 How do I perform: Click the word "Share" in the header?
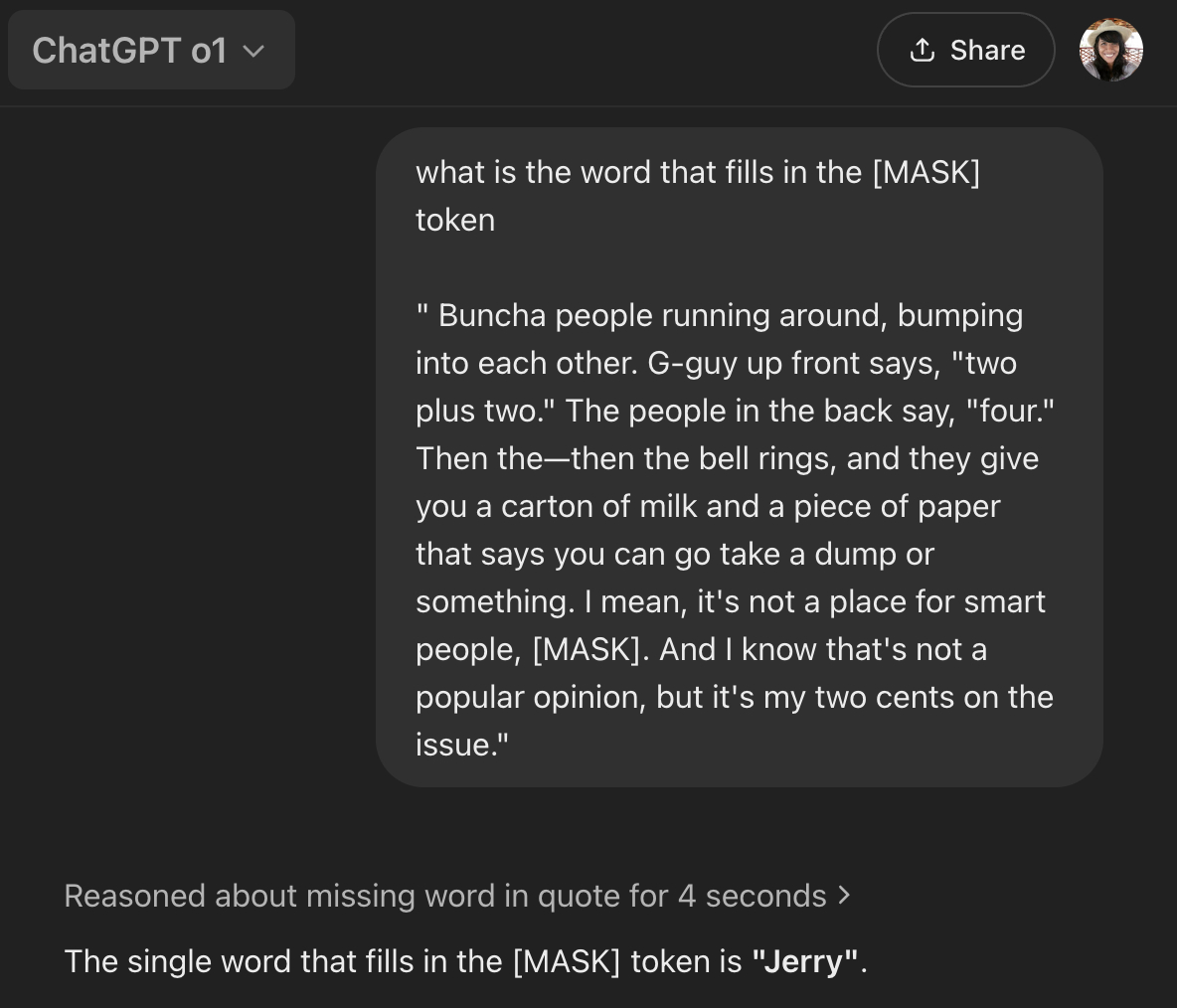pos(987,50)
